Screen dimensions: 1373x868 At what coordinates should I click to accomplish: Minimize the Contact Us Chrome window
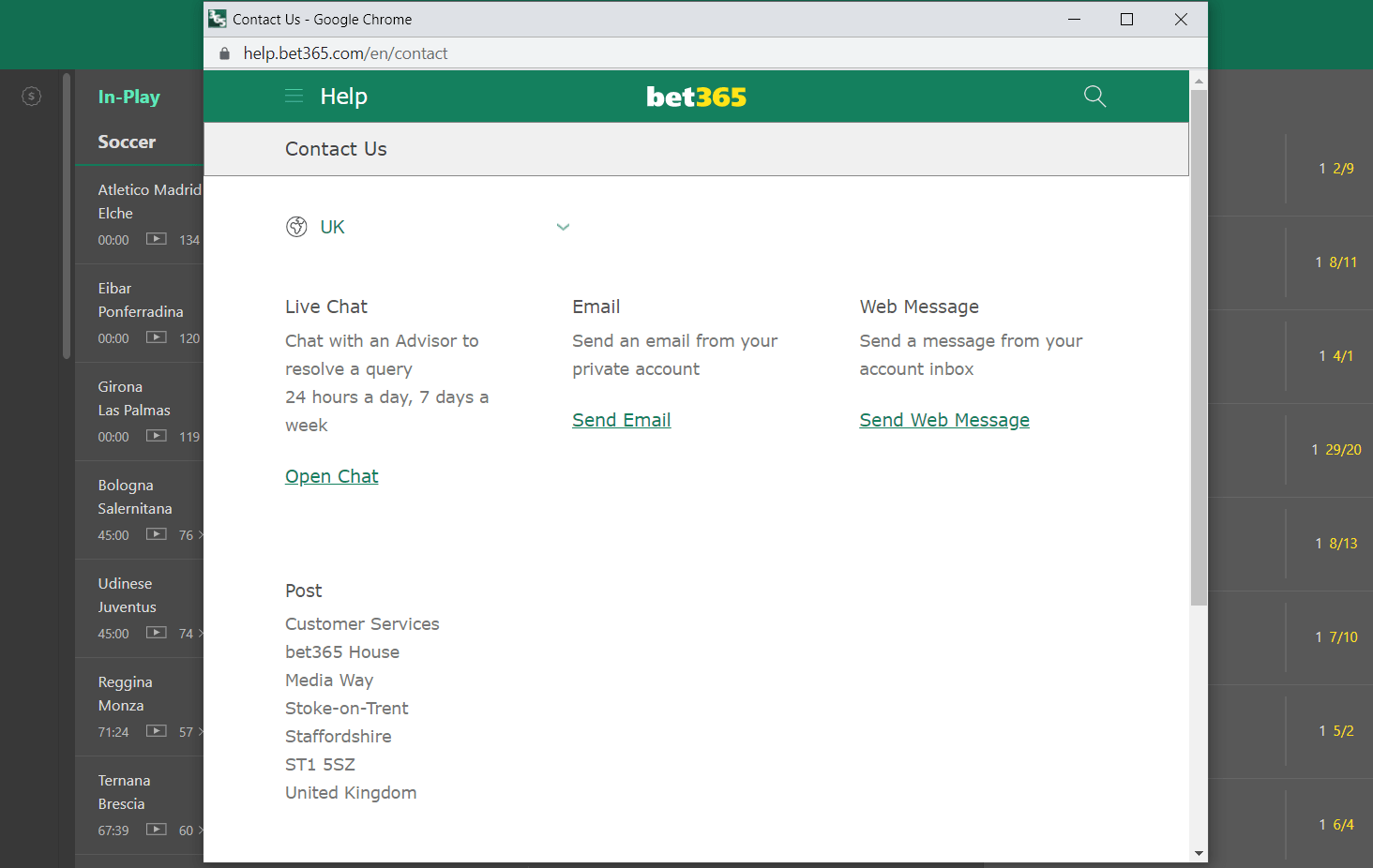[1075, 19]
